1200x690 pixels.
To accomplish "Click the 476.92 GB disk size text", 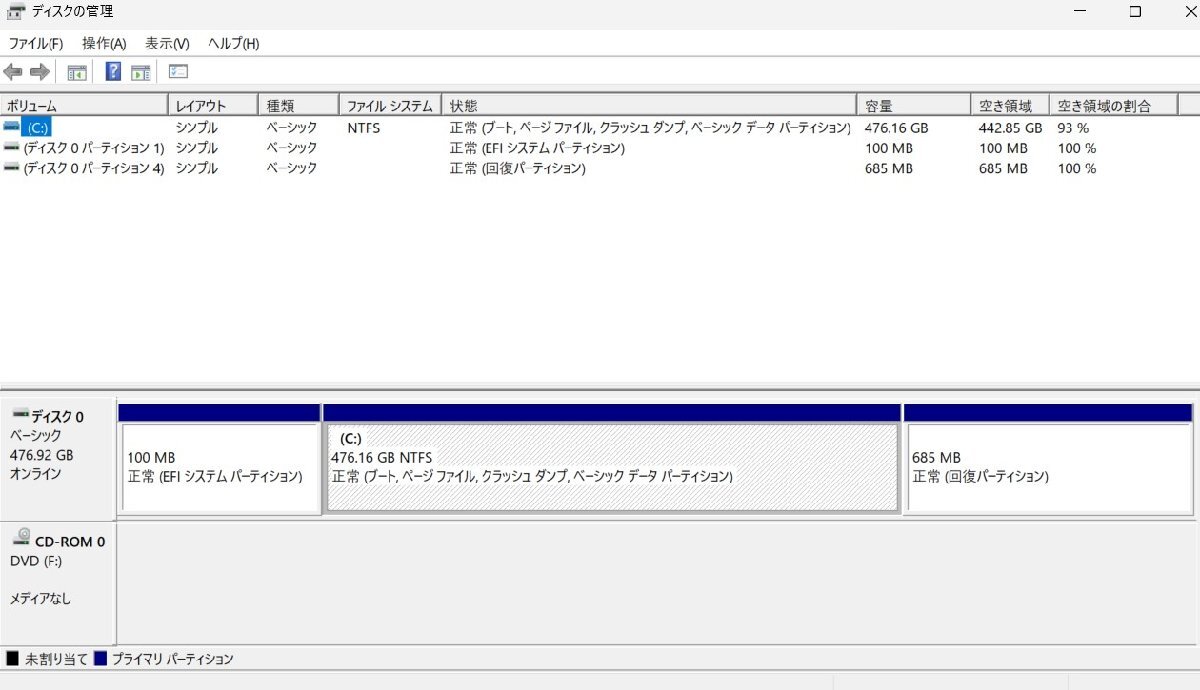I will [41, 455].
